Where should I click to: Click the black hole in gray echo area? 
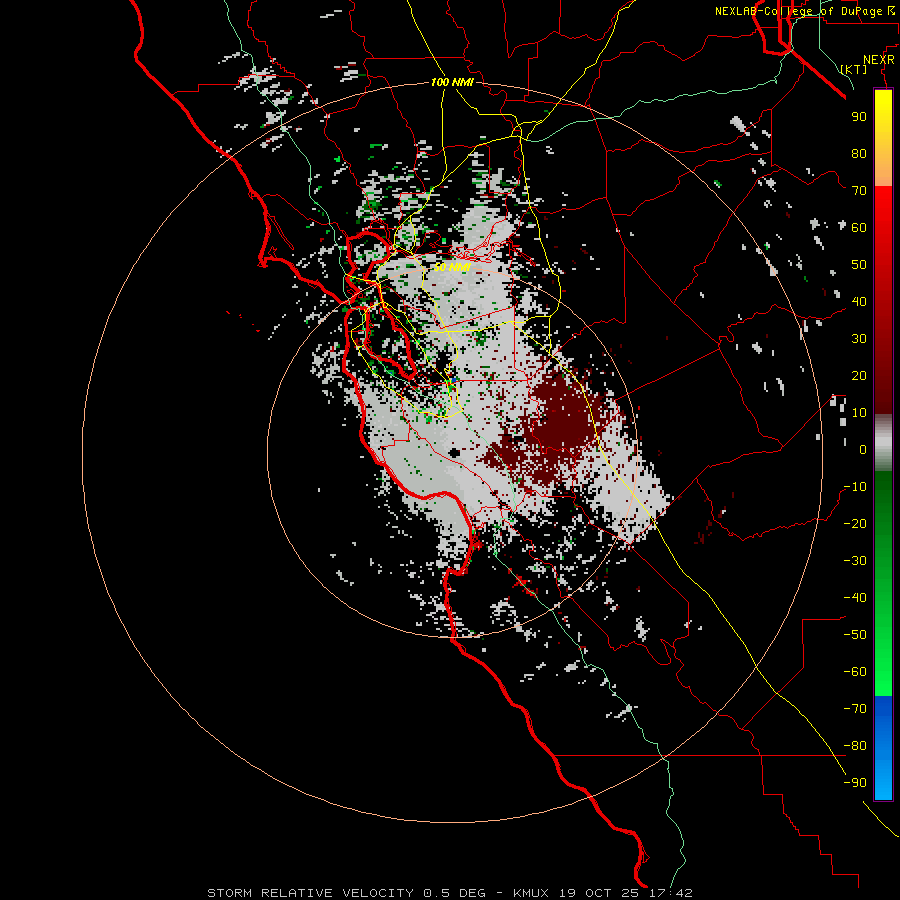coord(455,453)
